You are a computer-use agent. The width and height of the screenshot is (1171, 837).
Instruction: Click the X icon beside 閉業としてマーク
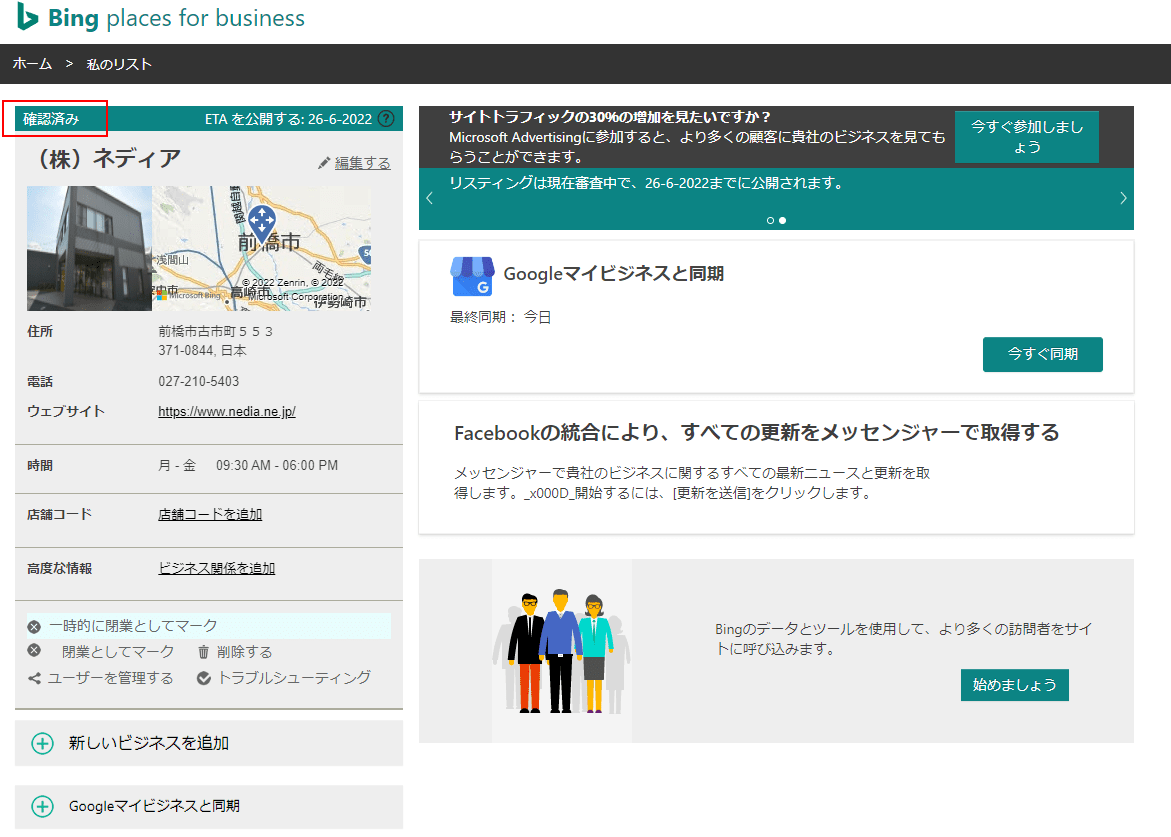click(x=34, y=650)
